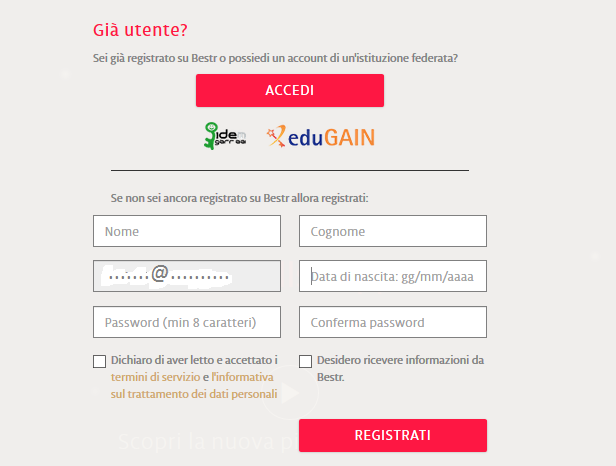Enable receiving information from Bestr checkbox
The height and width of the screenshot is (466, 616).
point(306,362)
